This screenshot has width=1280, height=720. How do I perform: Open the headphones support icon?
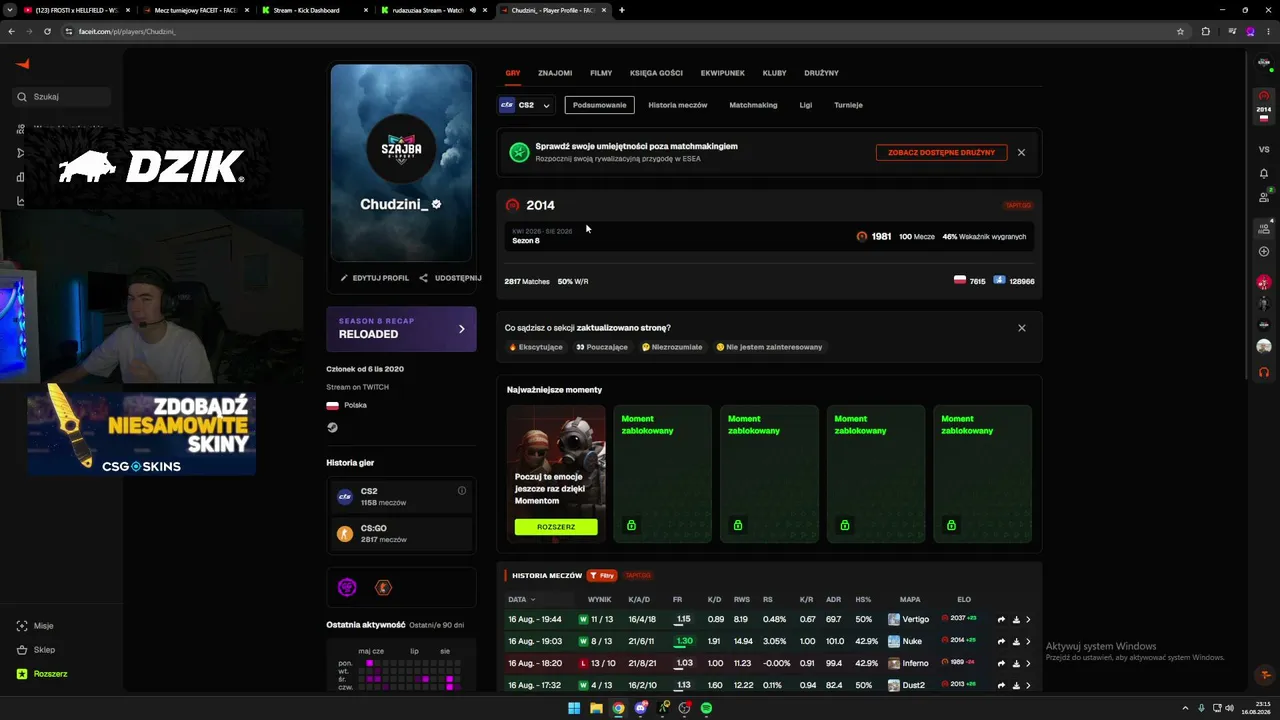pos(1264,372)
